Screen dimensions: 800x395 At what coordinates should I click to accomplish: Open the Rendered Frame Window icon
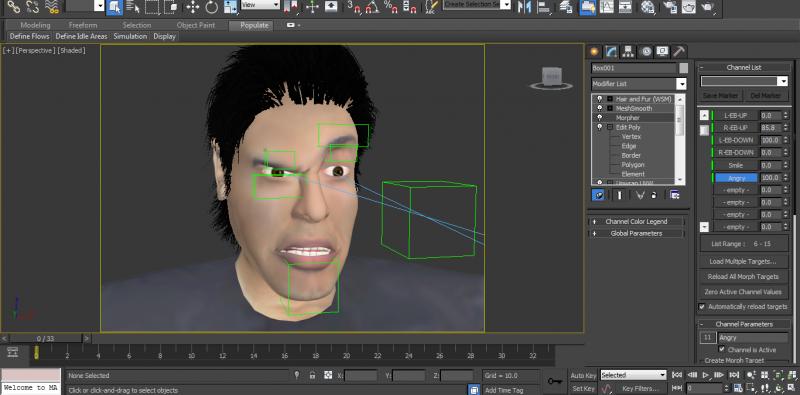[x=688, y=7]
